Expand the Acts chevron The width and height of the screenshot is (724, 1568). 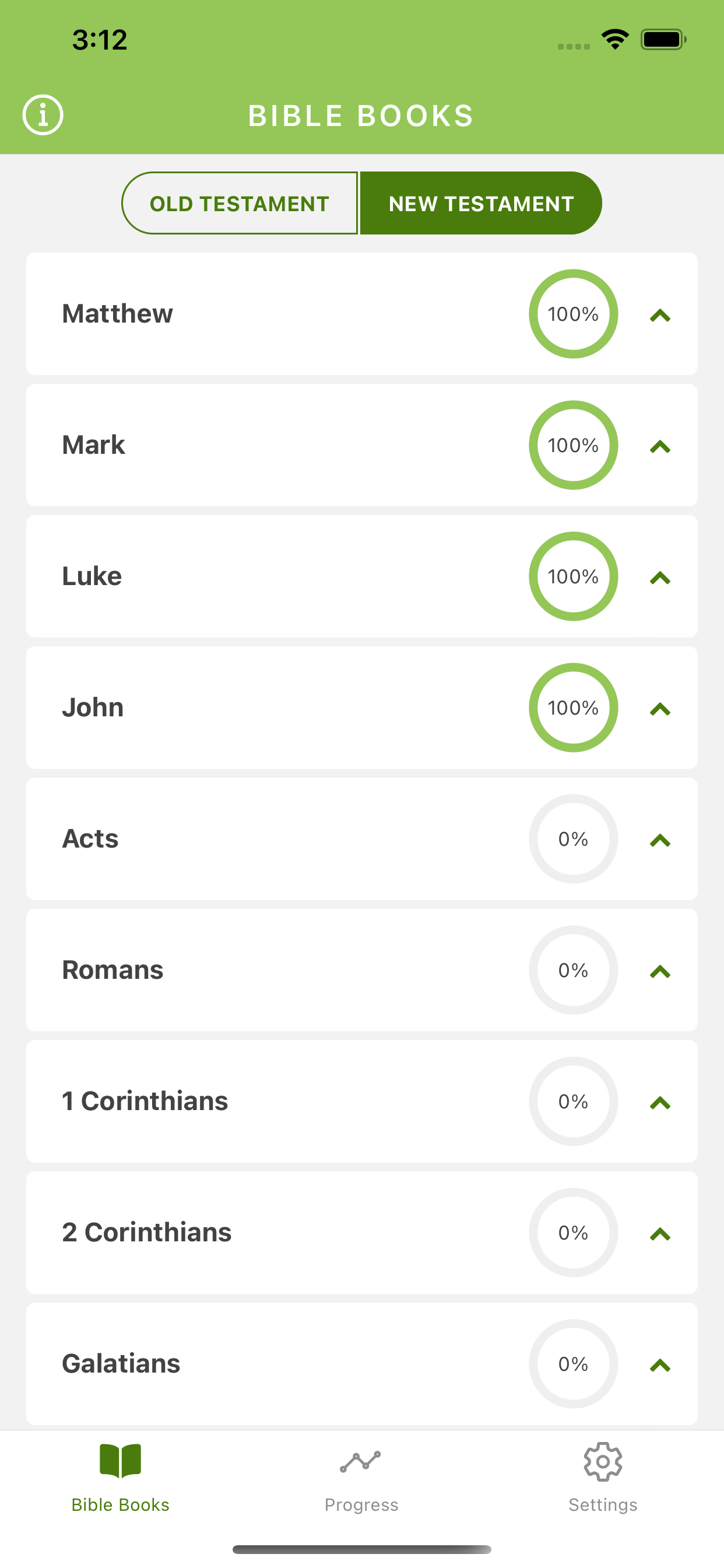tap(660, 841)
